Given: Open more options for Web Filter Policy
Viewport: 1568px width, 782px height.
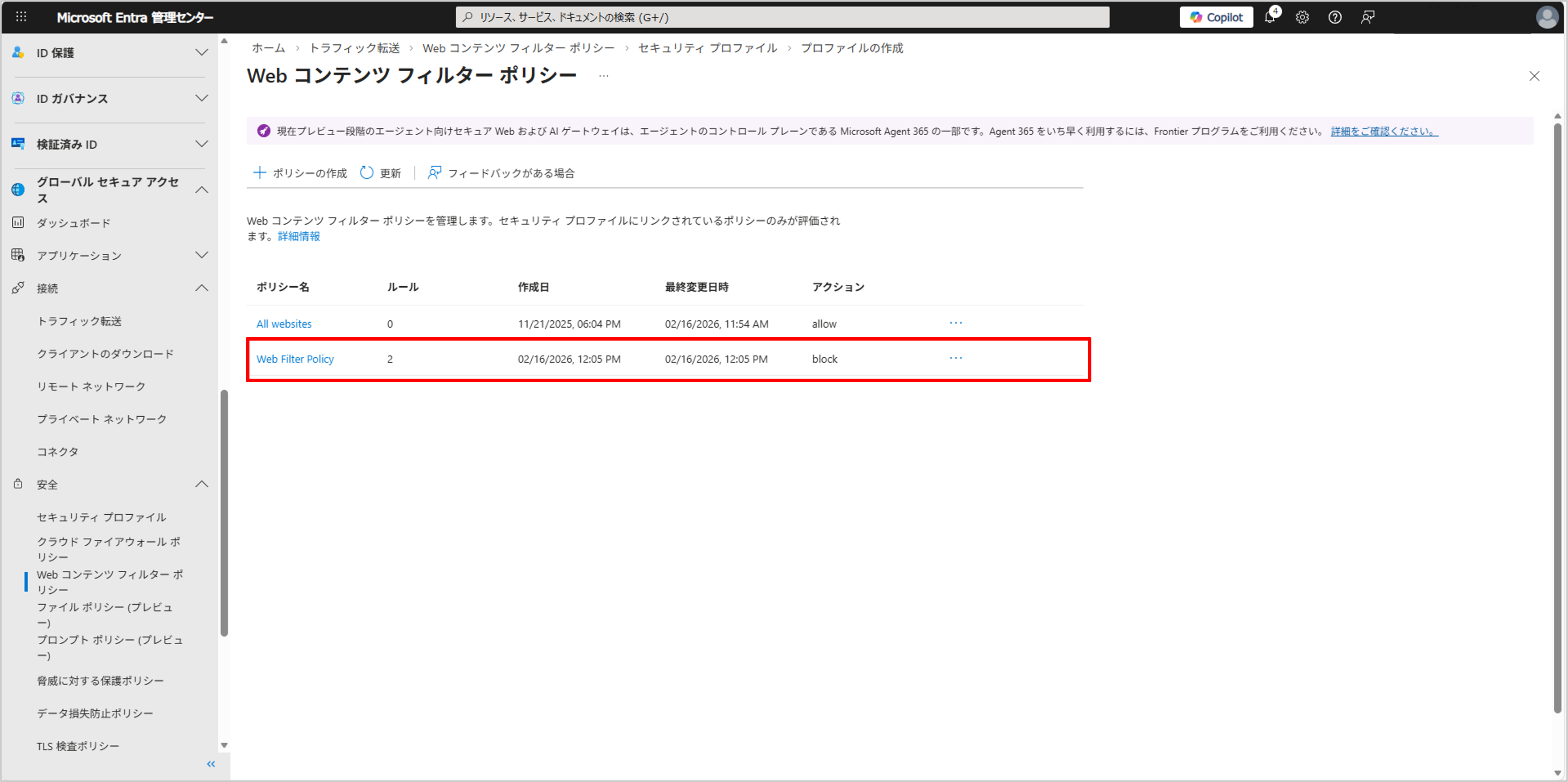Looking at the screenshot, I should coord(956,358).
